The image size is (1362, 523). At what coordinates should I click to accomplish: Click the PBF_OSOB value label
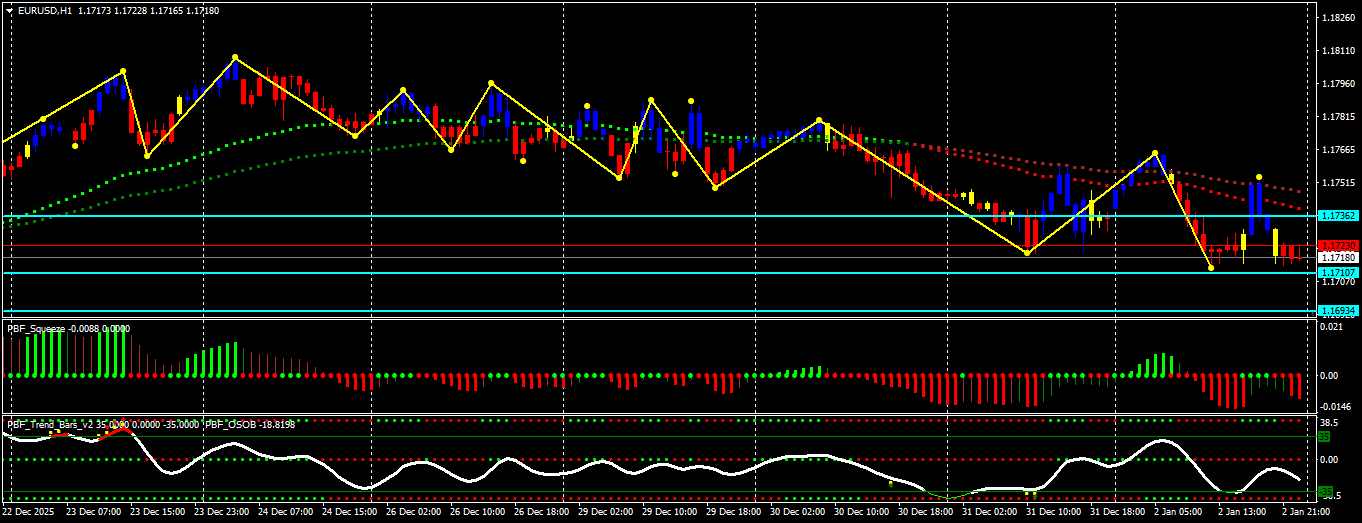point(250,425)
